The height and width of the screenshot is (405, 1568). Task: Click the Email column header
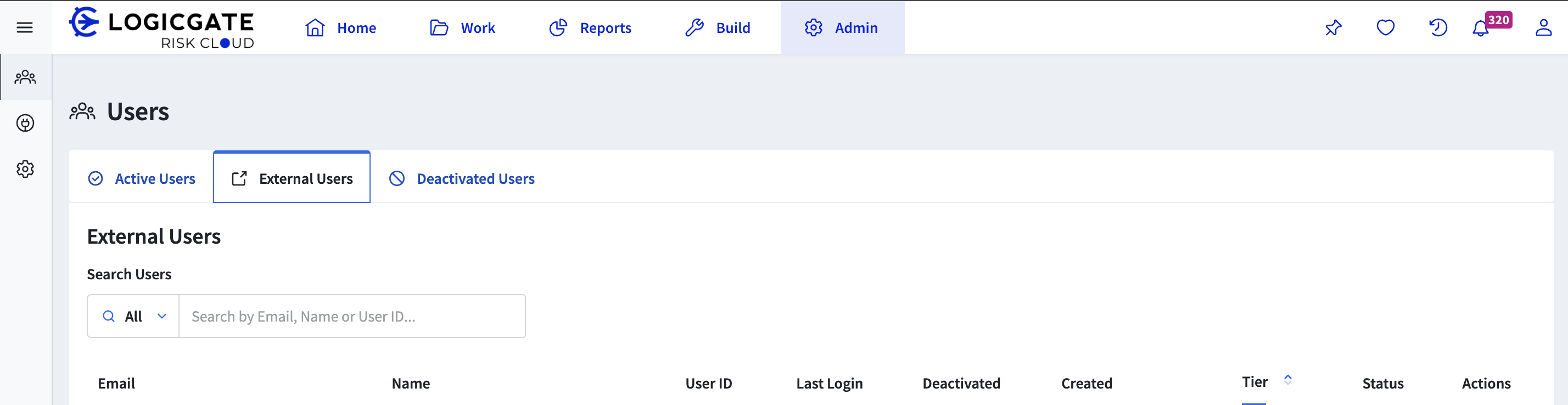(116, 383)
